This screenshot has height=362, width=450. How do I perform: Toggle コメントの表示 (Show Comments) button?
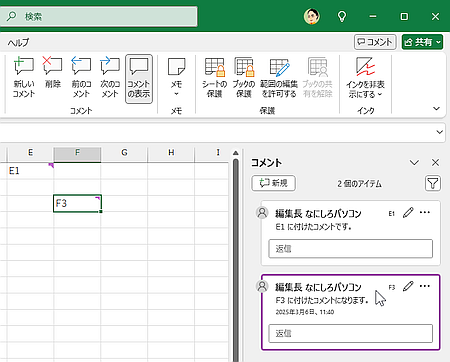click(x=139, y=79)
